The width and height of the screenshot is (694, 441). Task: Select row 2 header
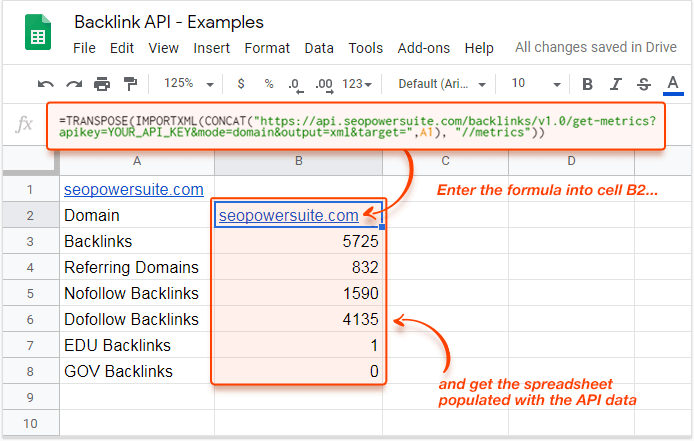[x=30, y=215]
